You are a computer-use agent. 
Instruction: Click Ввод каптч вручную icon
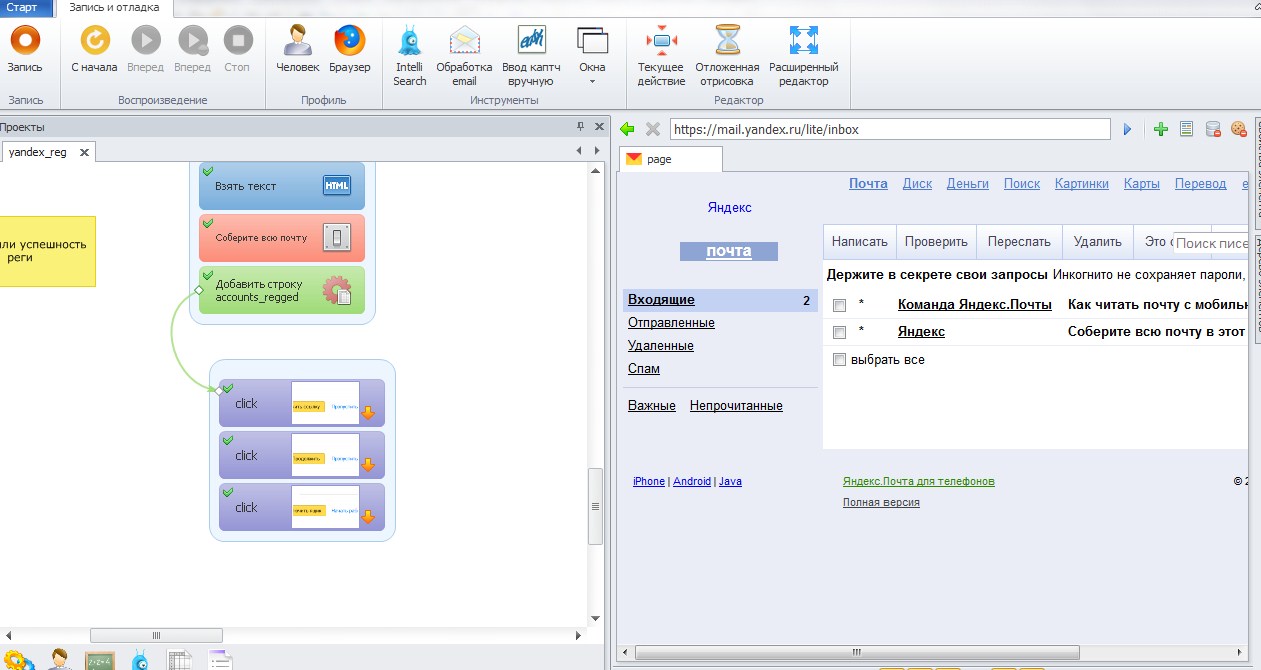[x=531, y=41]
